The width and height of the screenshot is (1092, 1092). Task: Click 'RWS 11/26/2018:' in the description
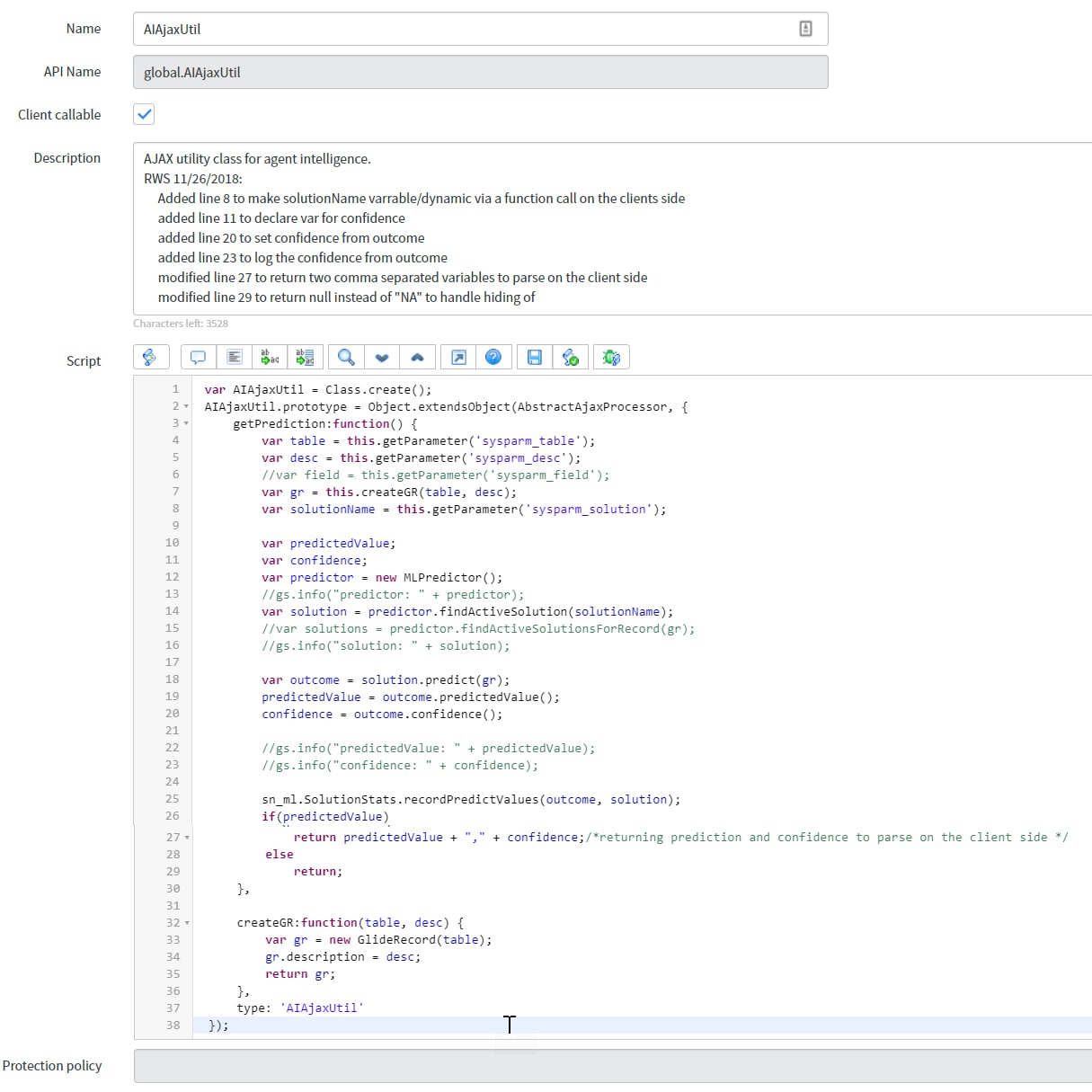pos(193,178)
